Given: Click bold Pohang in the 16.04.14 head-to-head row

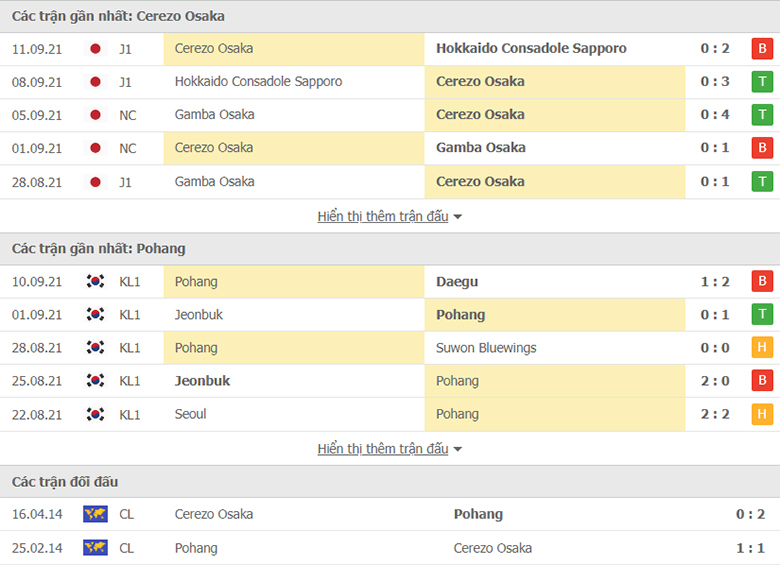Looking at the screenshot, I should click(478, 514).
